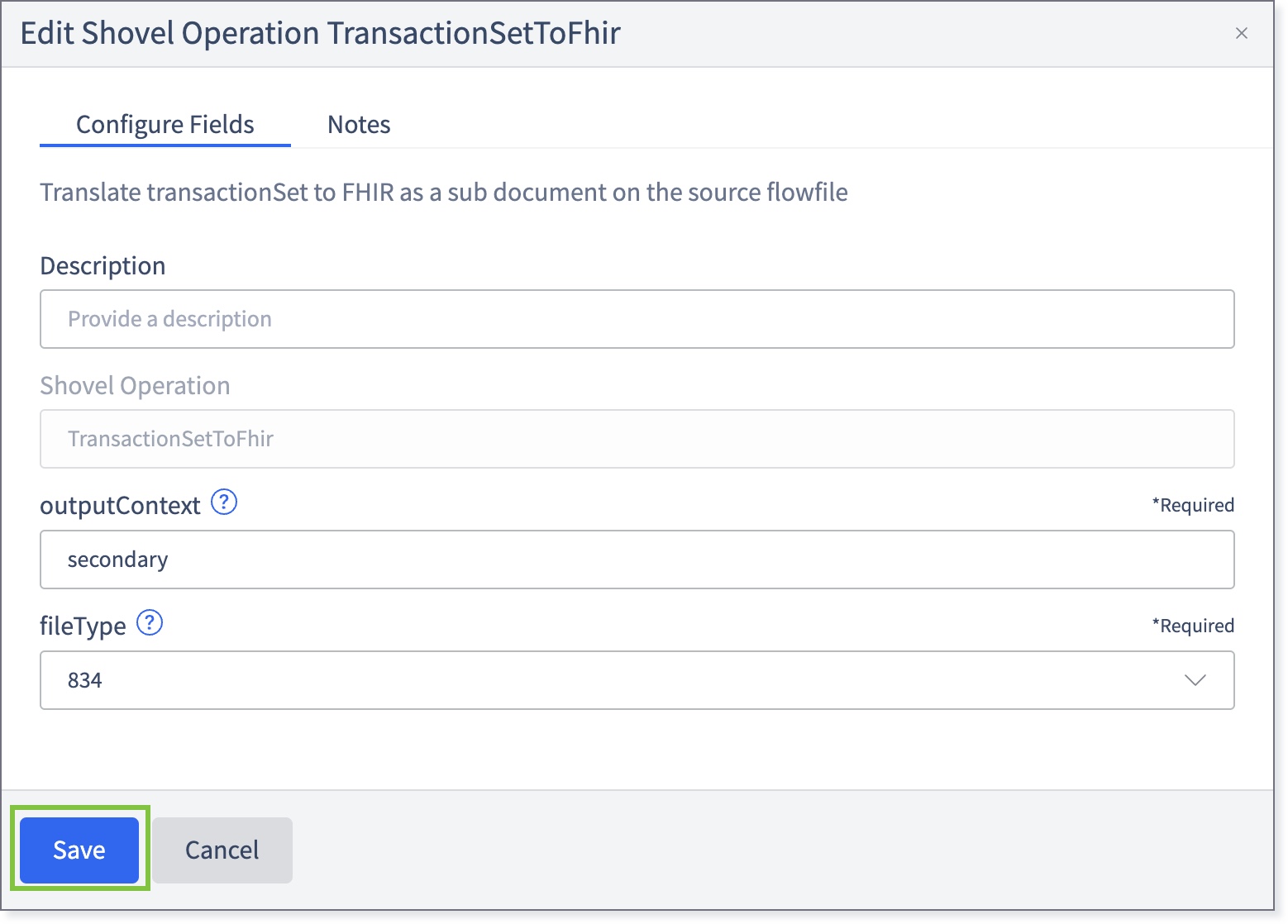1288x924 pixels.
Task: Click the 'Translate transactionSet to FHIR' description text
Action: (444, 193)
